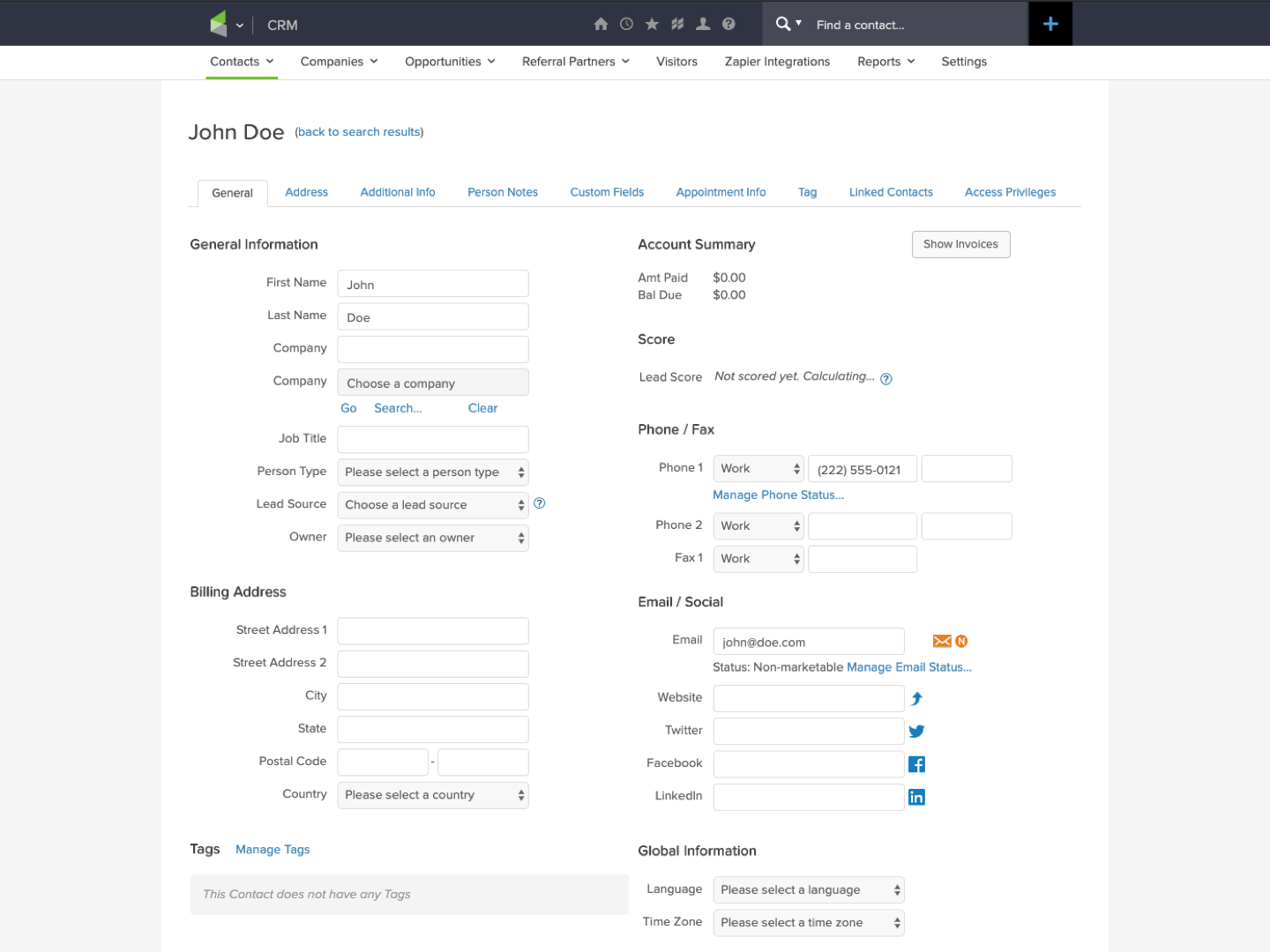
Task: Click the help question mark icon
Action: click(x=728, y=25)
